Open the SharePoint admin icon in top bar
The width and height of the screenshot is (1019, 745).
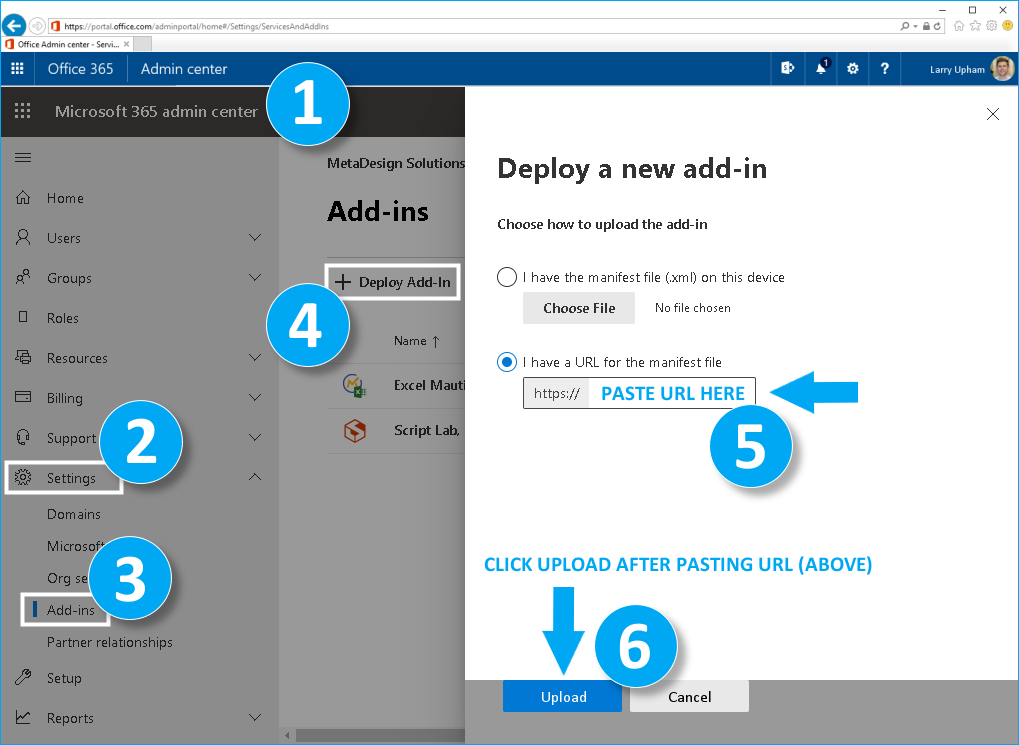pos(788,68)
